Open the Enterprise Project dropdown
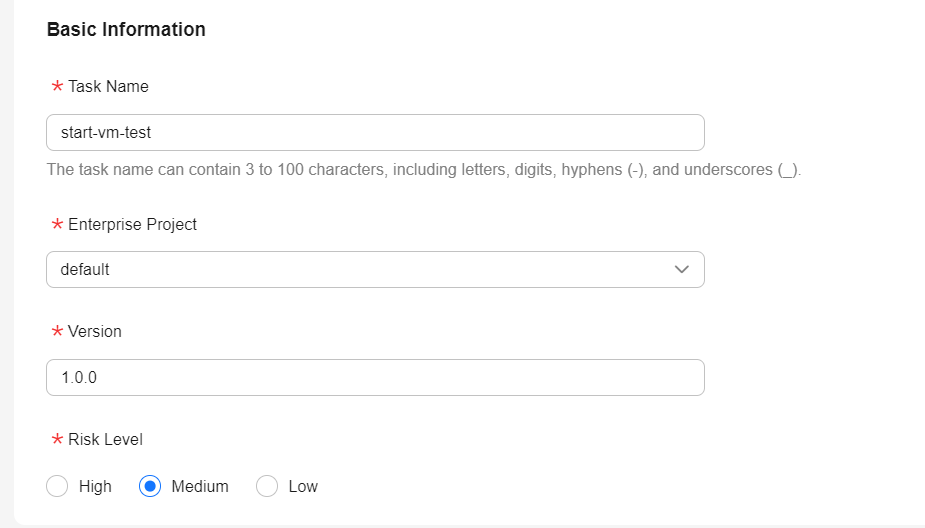Image resolution: width=925 pixels, height=528 pixels. click(375, 269)
